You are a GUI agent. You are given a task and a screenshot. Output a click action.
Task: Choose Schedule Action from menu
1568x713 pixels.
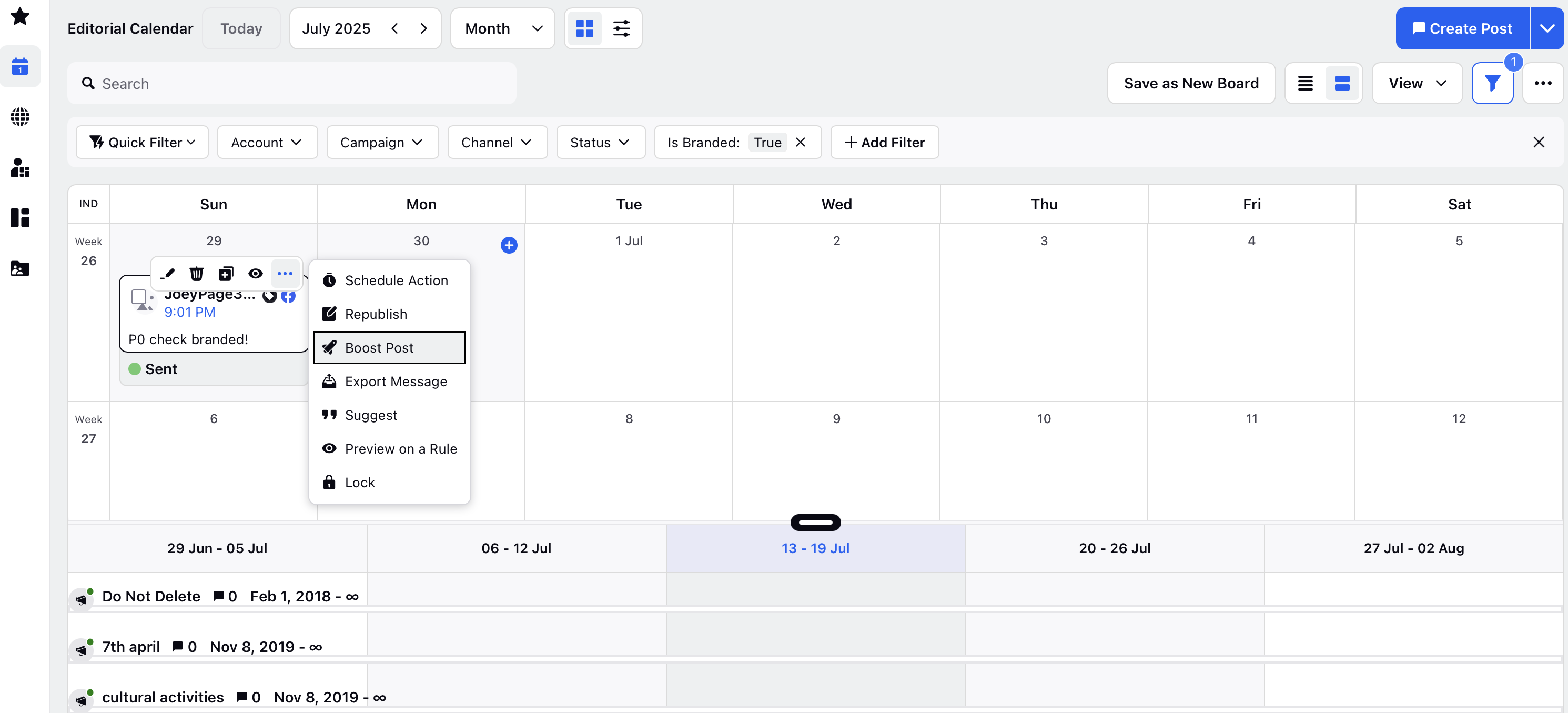[389, 280]
